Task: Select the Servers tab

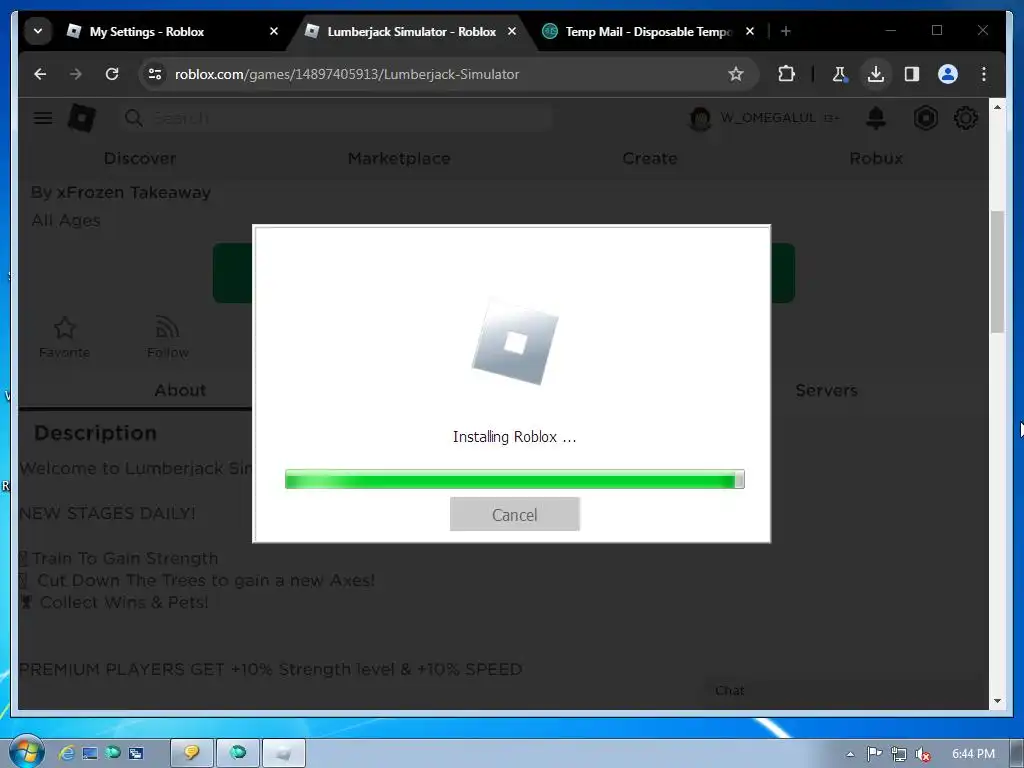Action: (x=826, y=391)
